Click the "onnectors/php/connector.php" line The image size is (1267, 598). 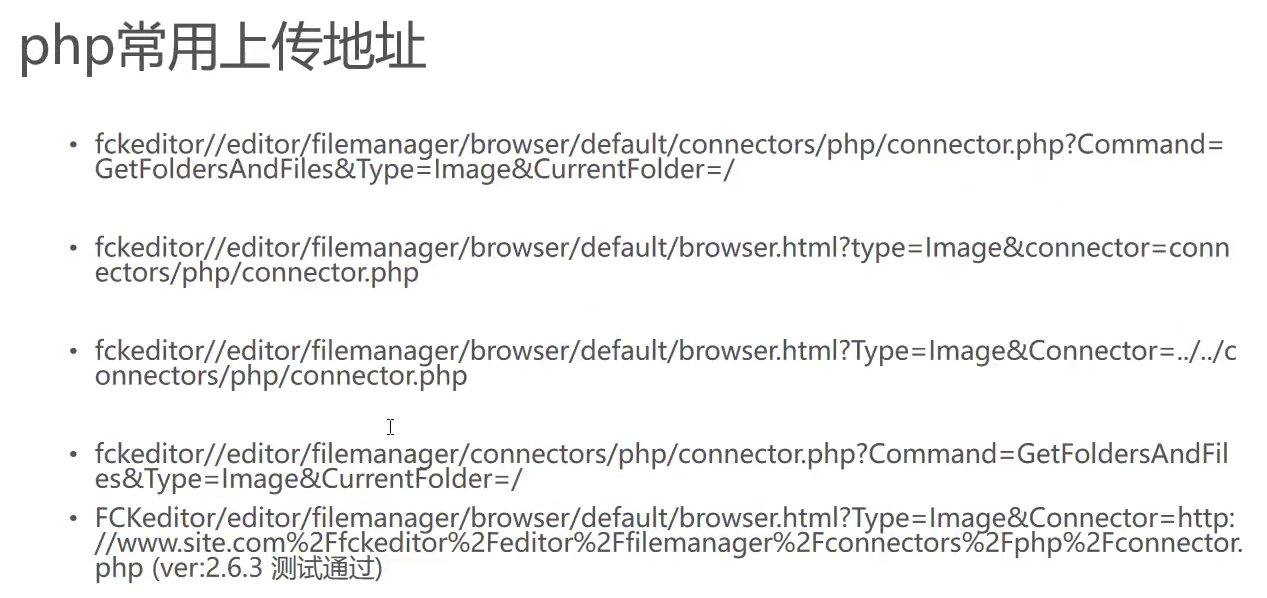tap(281, 377)
